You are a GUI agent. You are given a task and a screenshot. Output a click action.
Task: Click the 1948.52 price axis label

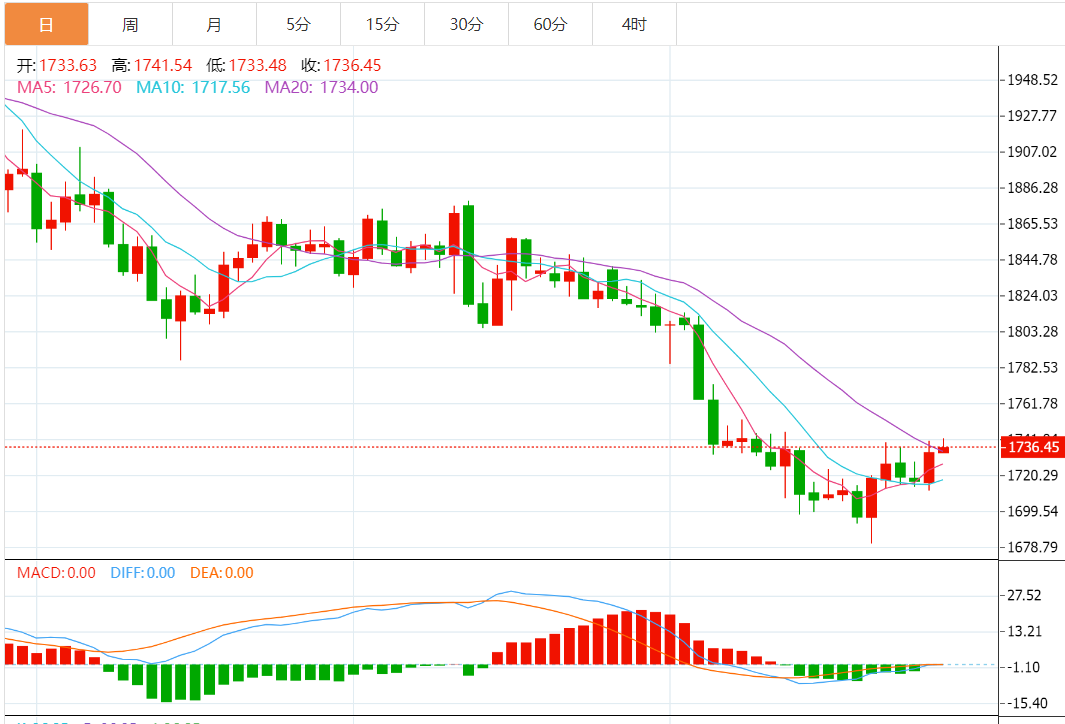(1032, 80)
